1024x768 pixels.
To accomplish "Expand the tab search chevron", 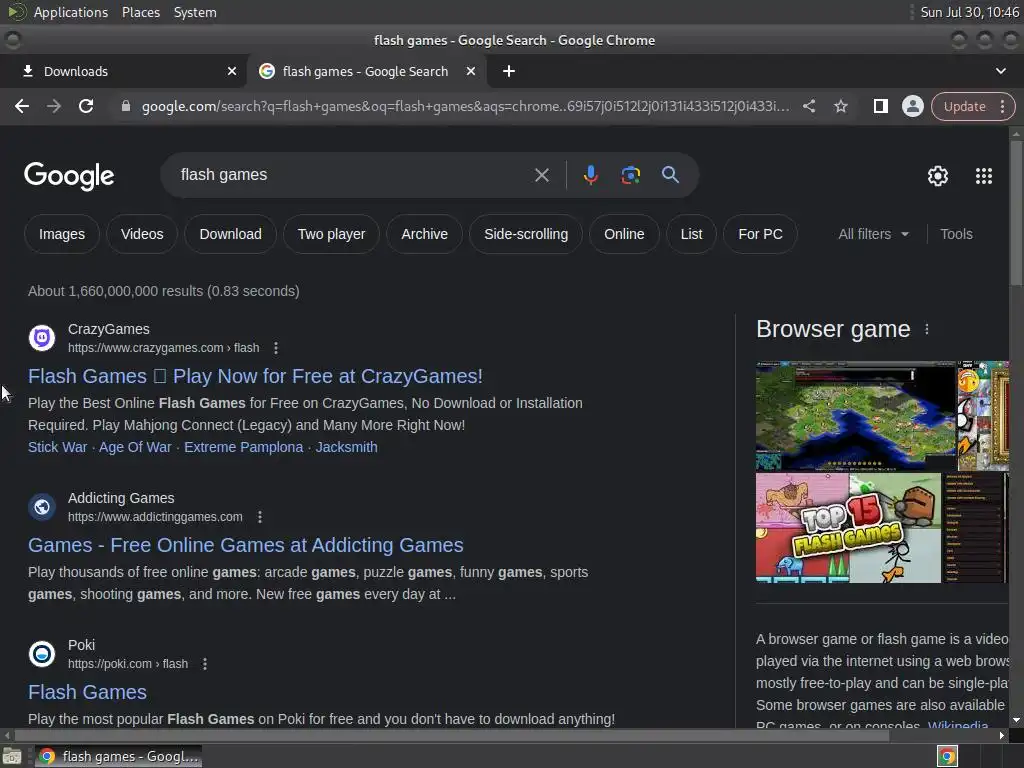I will point(1000,71).
